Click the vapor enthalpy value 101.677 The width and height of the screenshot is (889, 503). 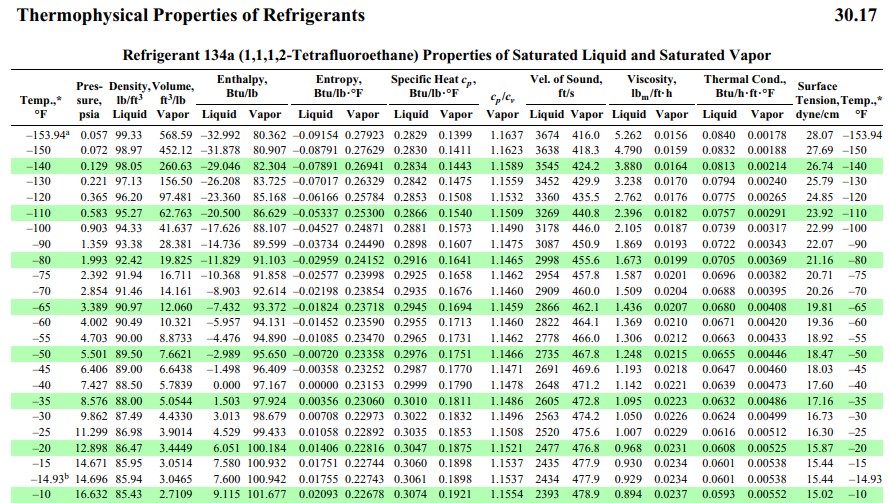pyautogui.click(x=266, y=495)
